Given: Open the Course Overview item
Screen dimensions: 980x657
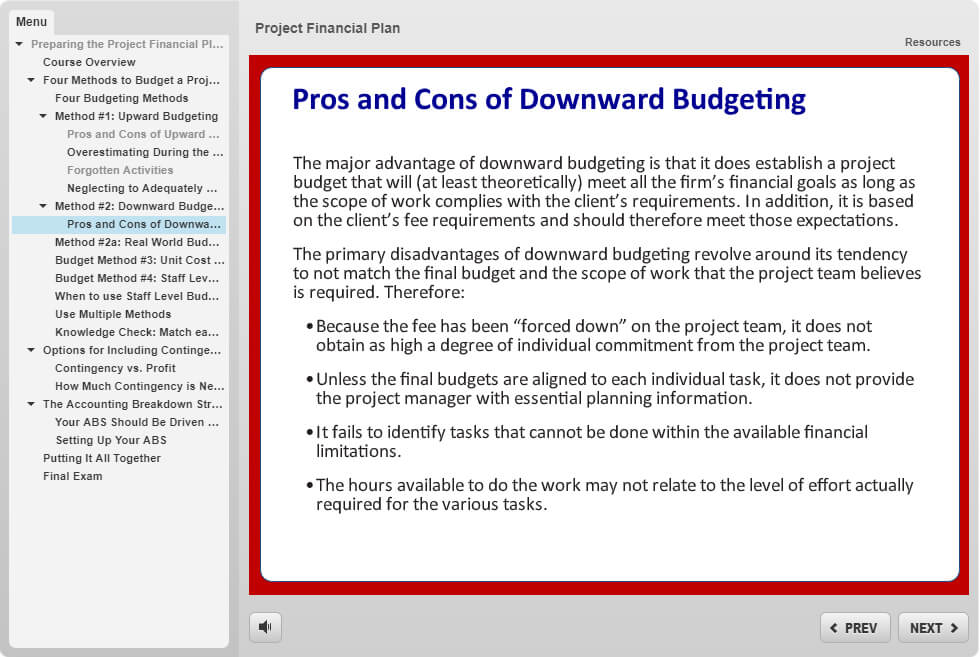Looking at the screenshot, I should click(89, 62).
